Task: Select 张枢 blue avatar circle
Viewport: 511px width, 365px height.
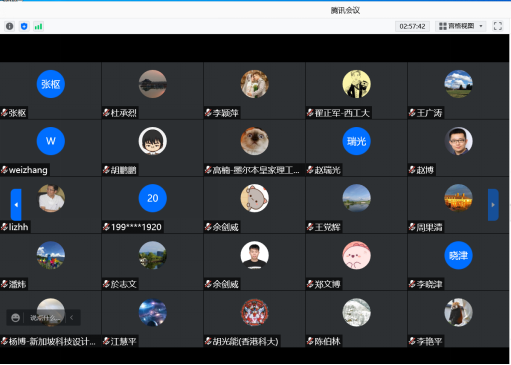Action: [x=51, y=84]
